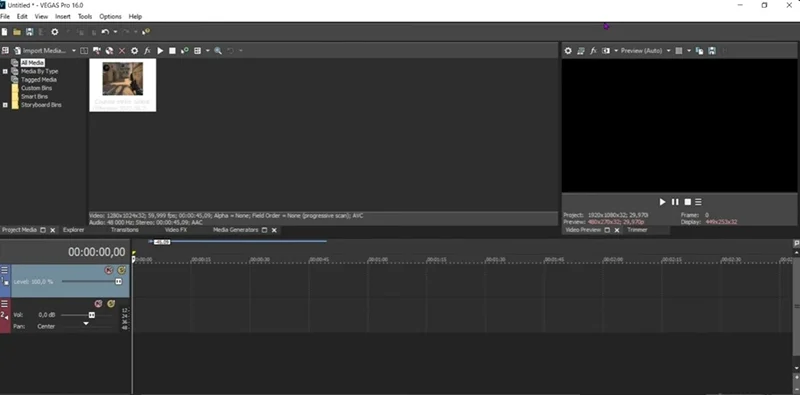The width and height of the screenshot is (800, 395).
Task: Open the Insert menu
Action: tap(63, 16)
